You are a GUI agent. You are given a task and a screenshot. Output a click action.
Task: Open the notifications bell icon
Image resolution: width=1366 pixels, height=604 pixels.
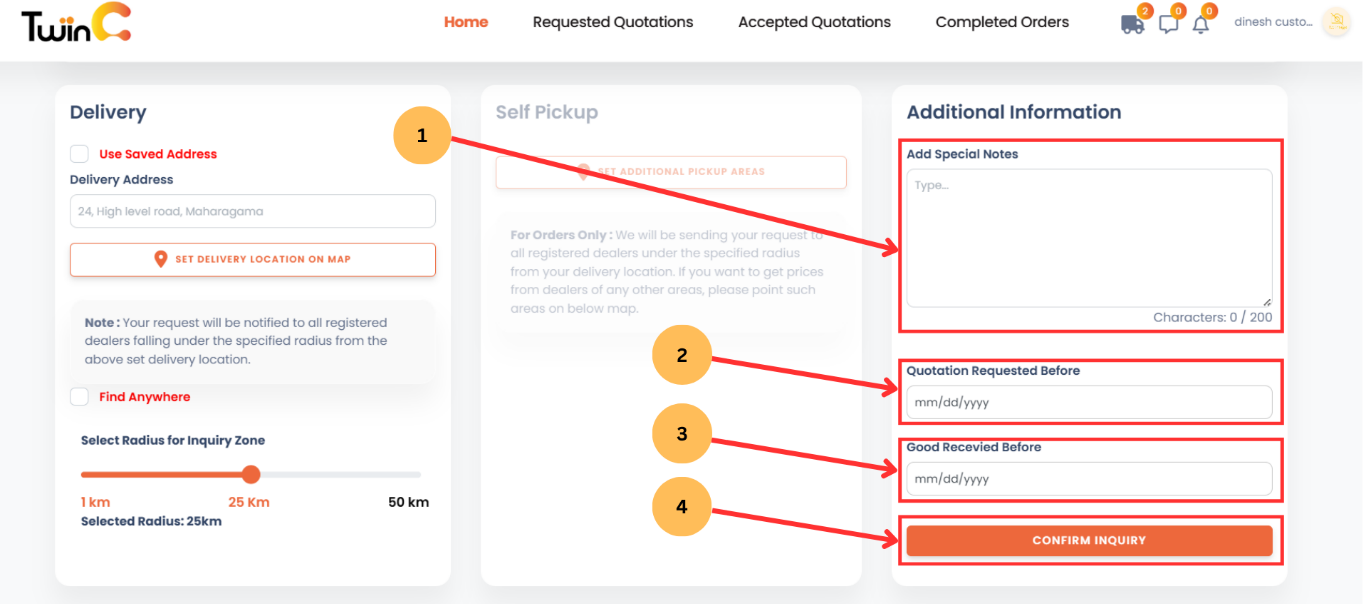[x=1200, y=24]
